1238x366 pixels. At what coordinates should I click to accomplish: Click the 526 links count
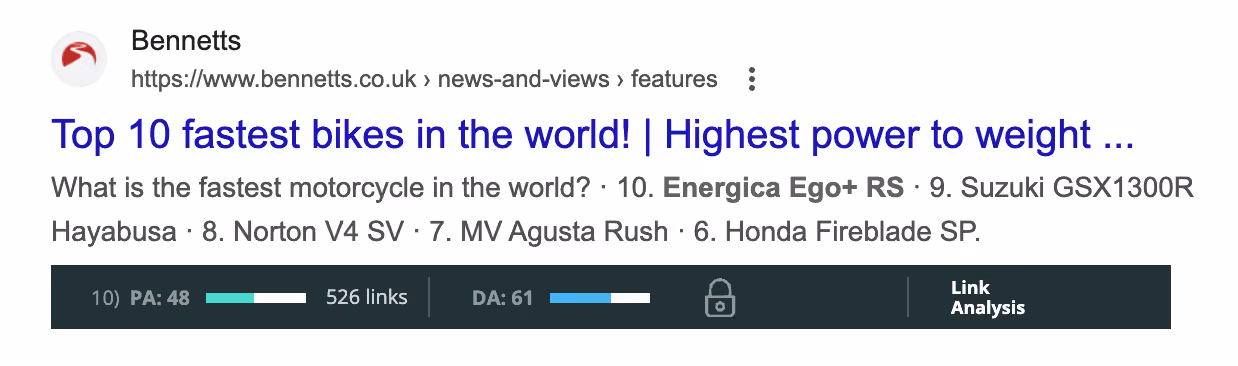[x=367, y=297]
